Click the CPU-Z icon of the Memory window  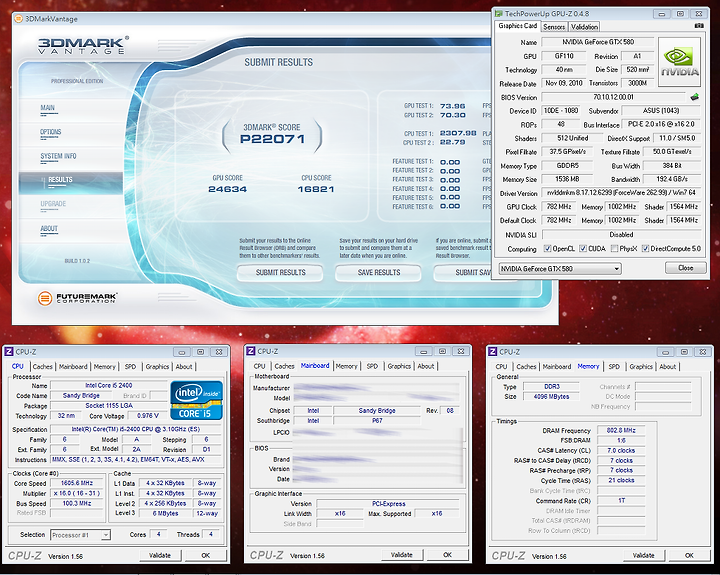(493, 352)
